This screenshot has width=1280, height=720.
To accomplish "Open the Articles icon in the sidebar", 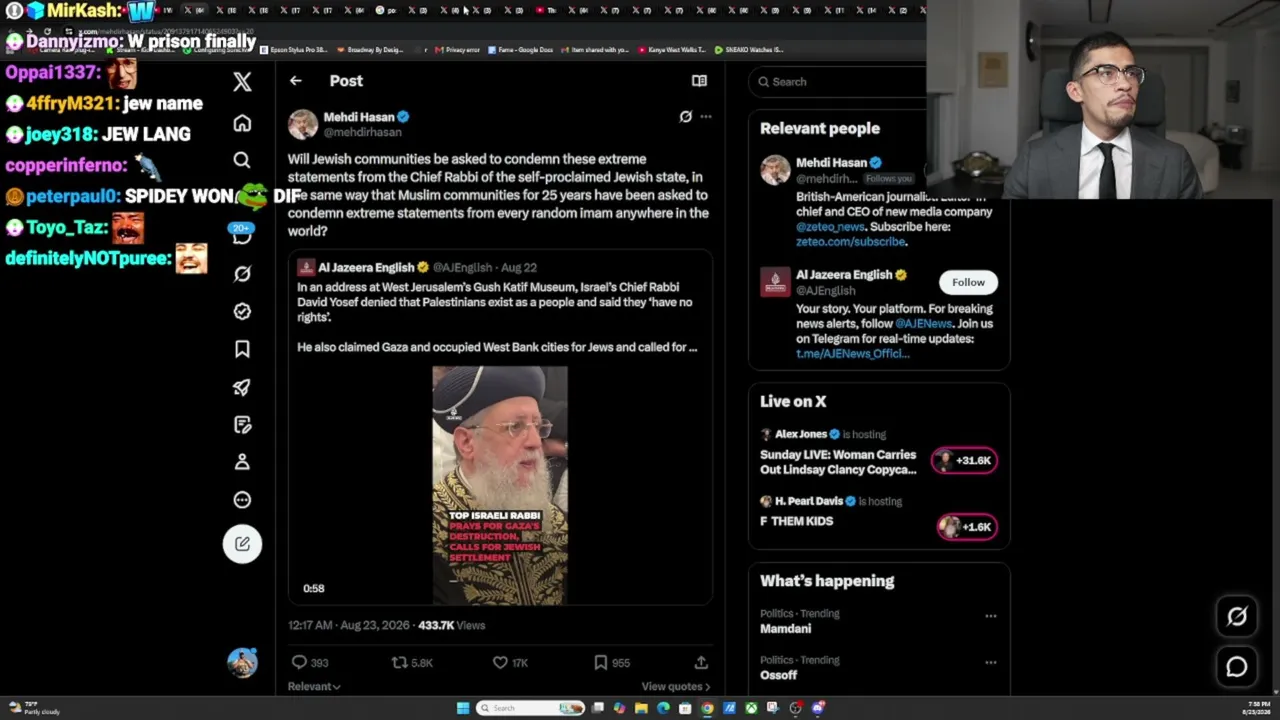I will 242,425.
